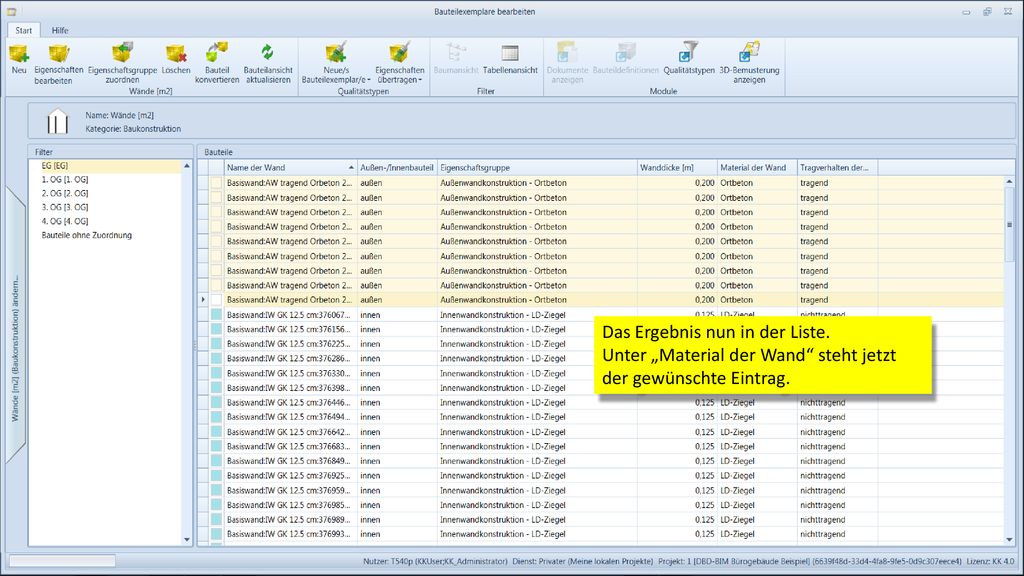Click the Neu icon in ribbon
The height and width of the screenshot is (576, 1024).
[19, 53]
